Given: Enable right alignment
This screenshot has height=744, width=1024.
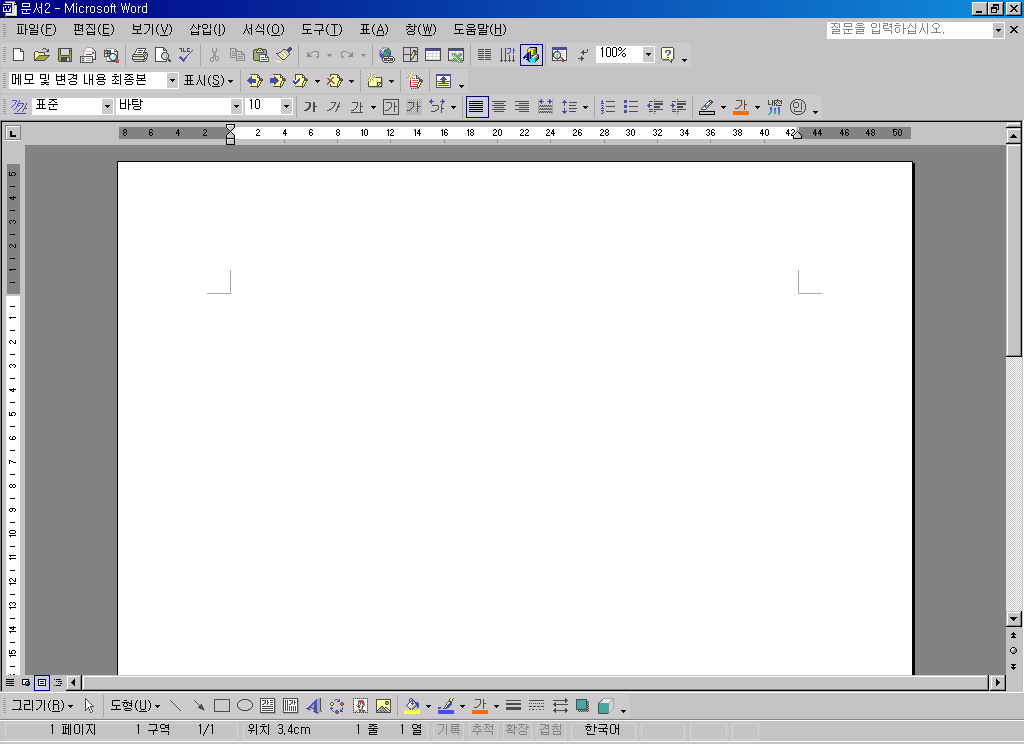Looking at the screenshot, I should pyautogui.click(x=522, y=106).
